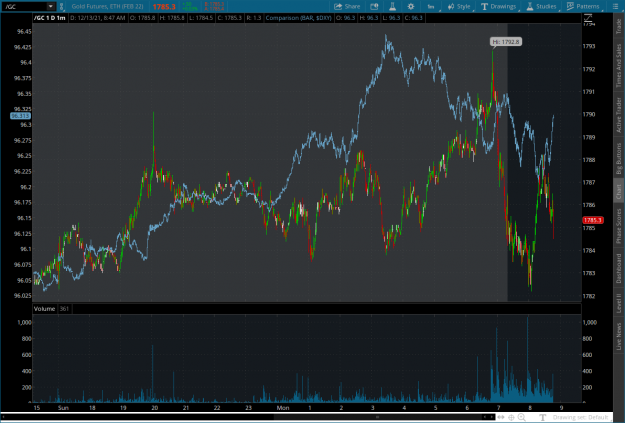This screenshot has width=625, height=423.
Task: Click the R: 1.3 range value
Action: (x=254, y=18)
